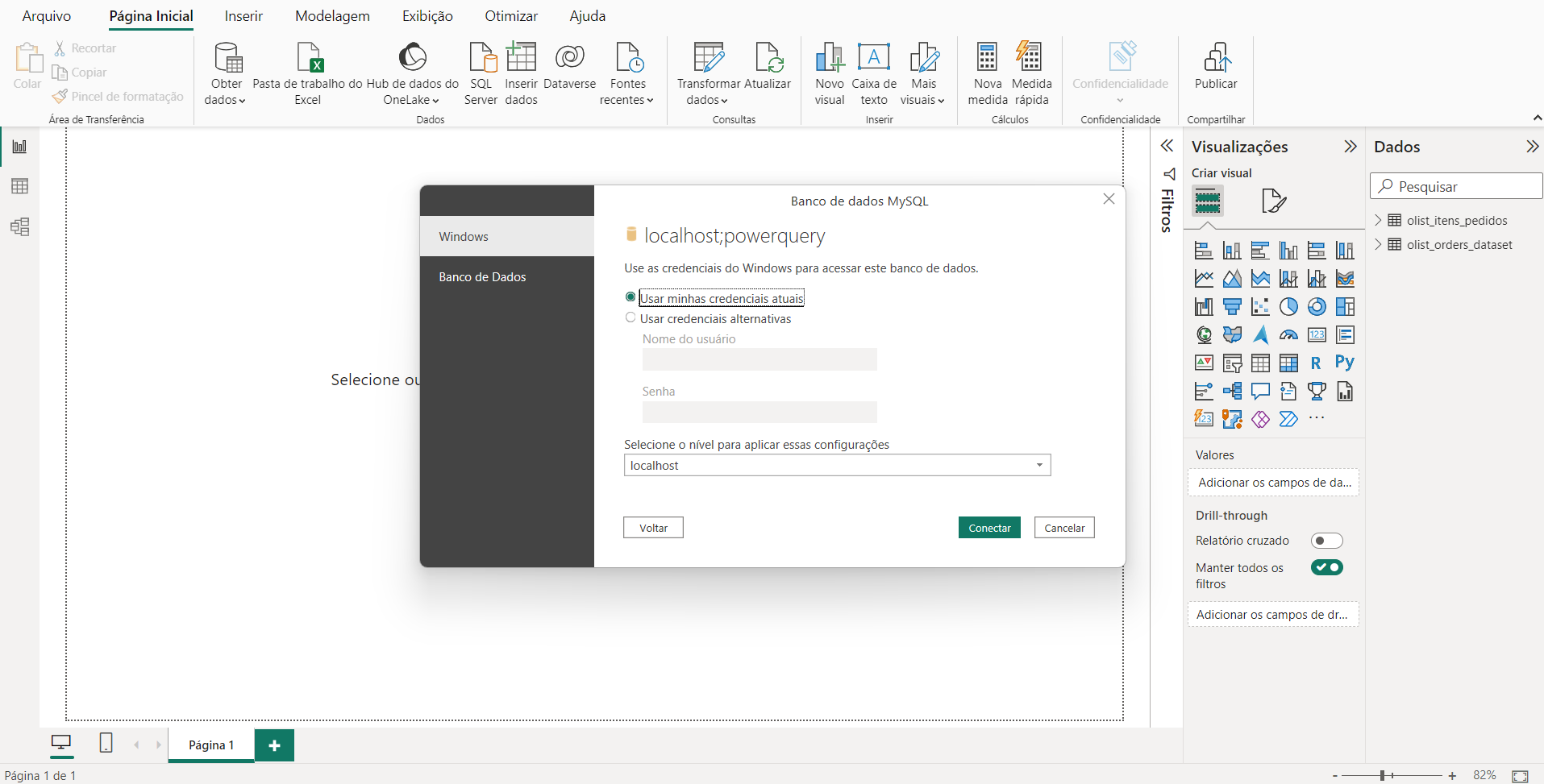The width and height of the screenshot is (1544, 784).
Task: Expand olist_itens_pedidos table
Action: pyautogui.click(x=1378, y=220)
